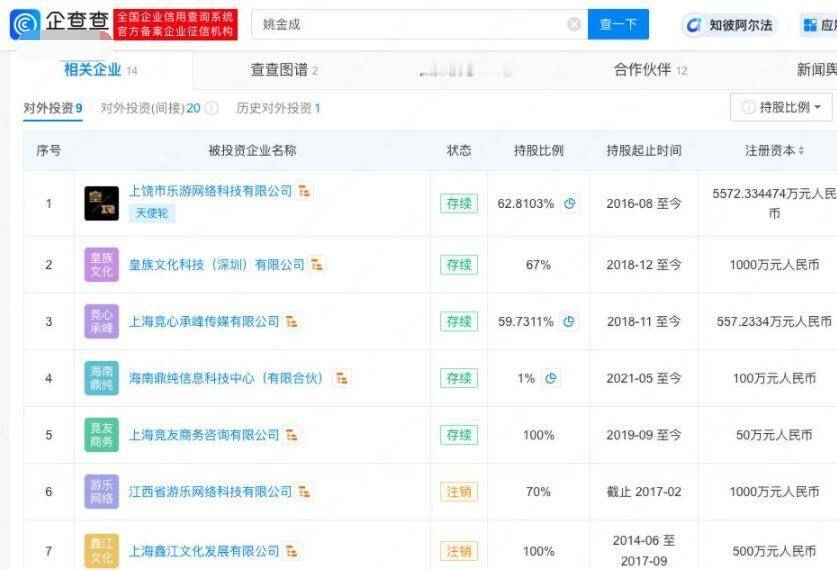Open equity chart icon beside 江西省游乐网络科技有限公司
837x570 pixels.
pos(304,492)
